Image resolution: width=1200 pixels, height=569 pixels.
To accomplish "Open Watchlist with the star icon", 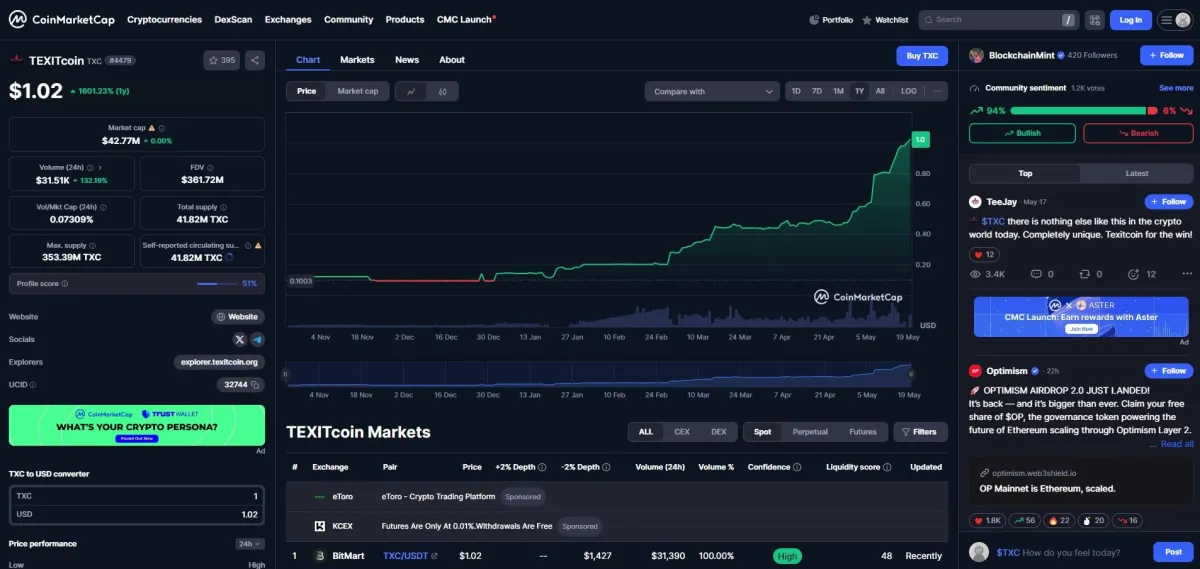I will tap(886, 19).
